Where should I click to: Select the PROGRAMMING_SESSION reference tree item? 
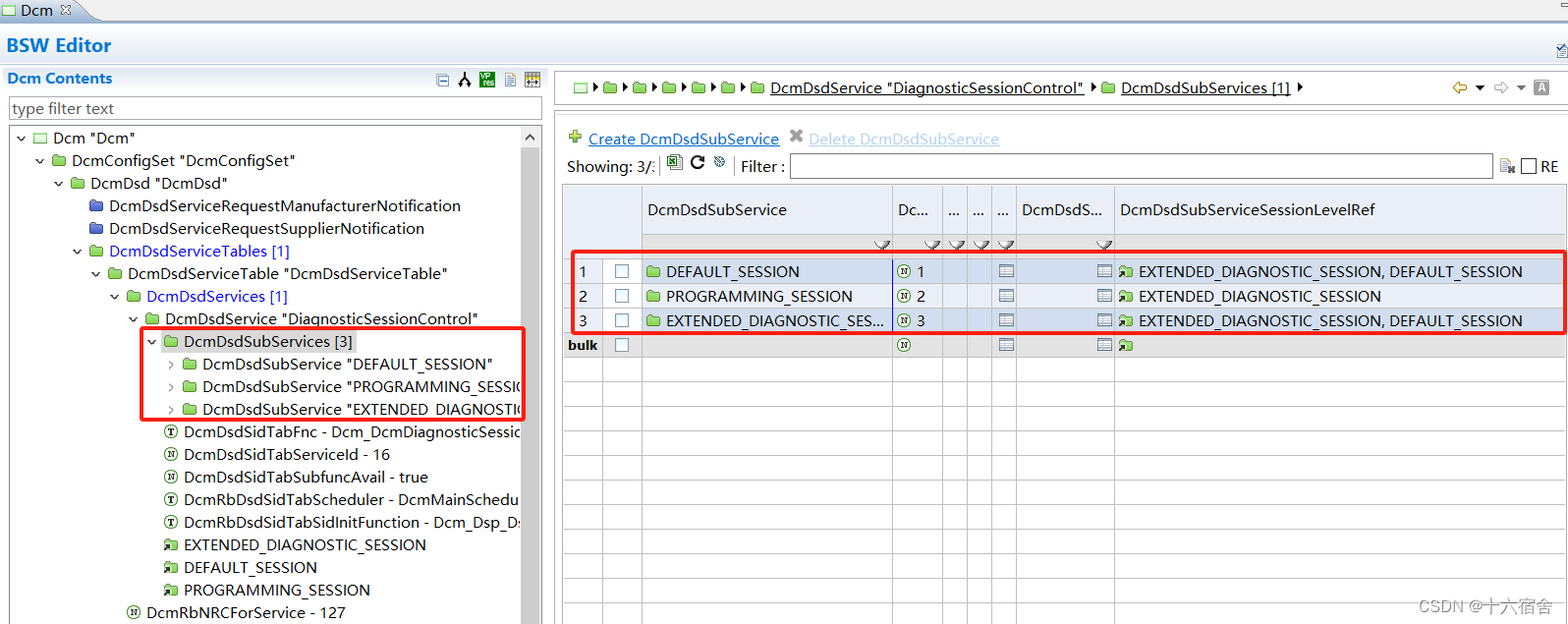277,591
